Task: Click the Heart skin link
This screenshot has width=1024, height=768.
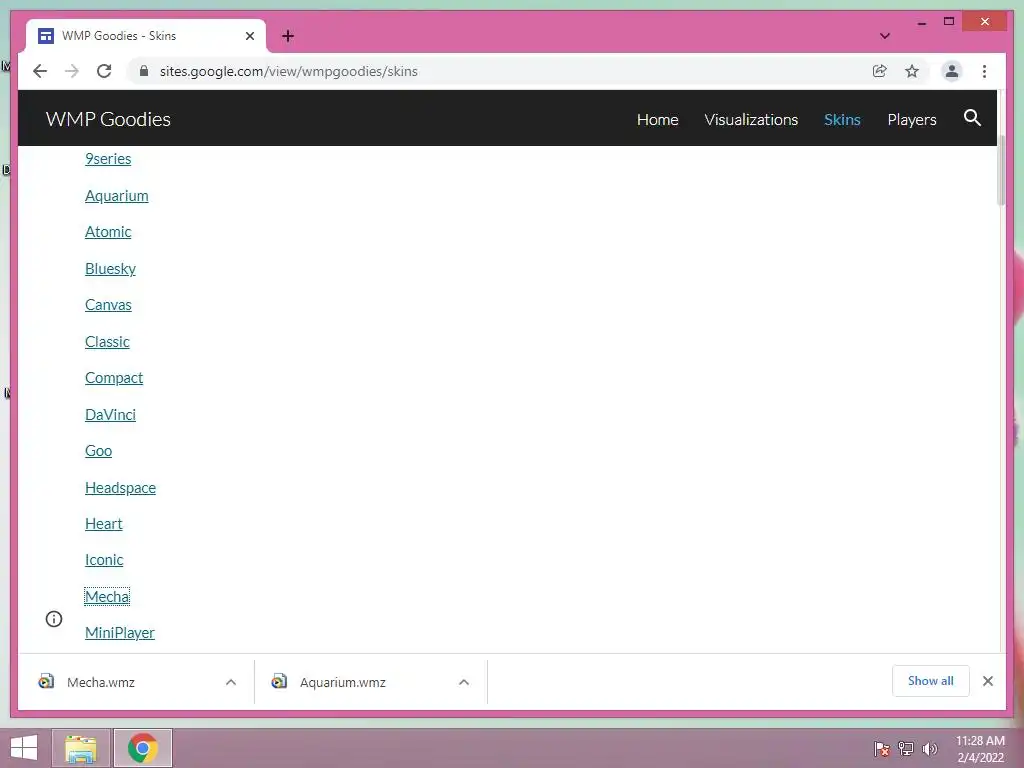Action: 103,524
